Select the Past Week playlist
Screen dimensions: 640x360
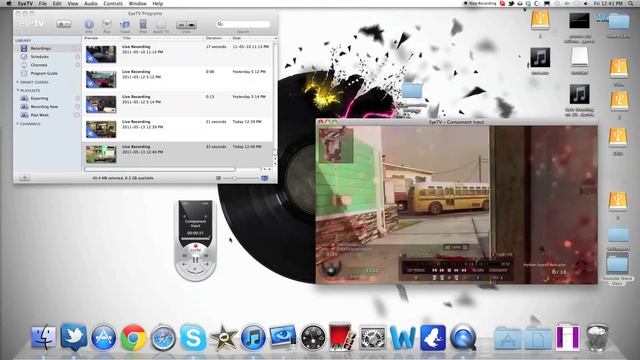click(x=47, y=115)
